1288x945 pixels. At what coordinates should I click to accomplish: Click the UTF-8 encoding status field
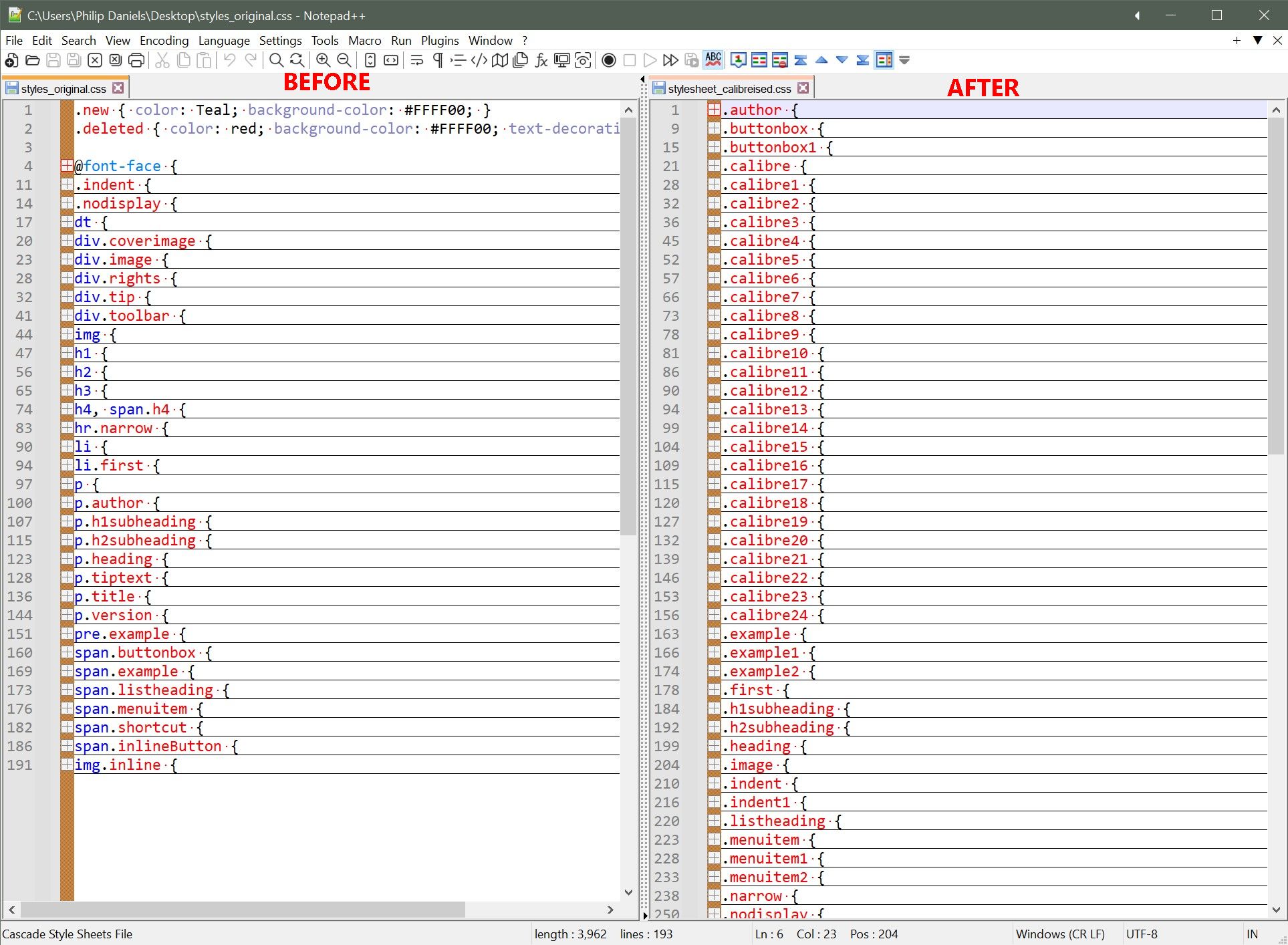coord(1142,934)
